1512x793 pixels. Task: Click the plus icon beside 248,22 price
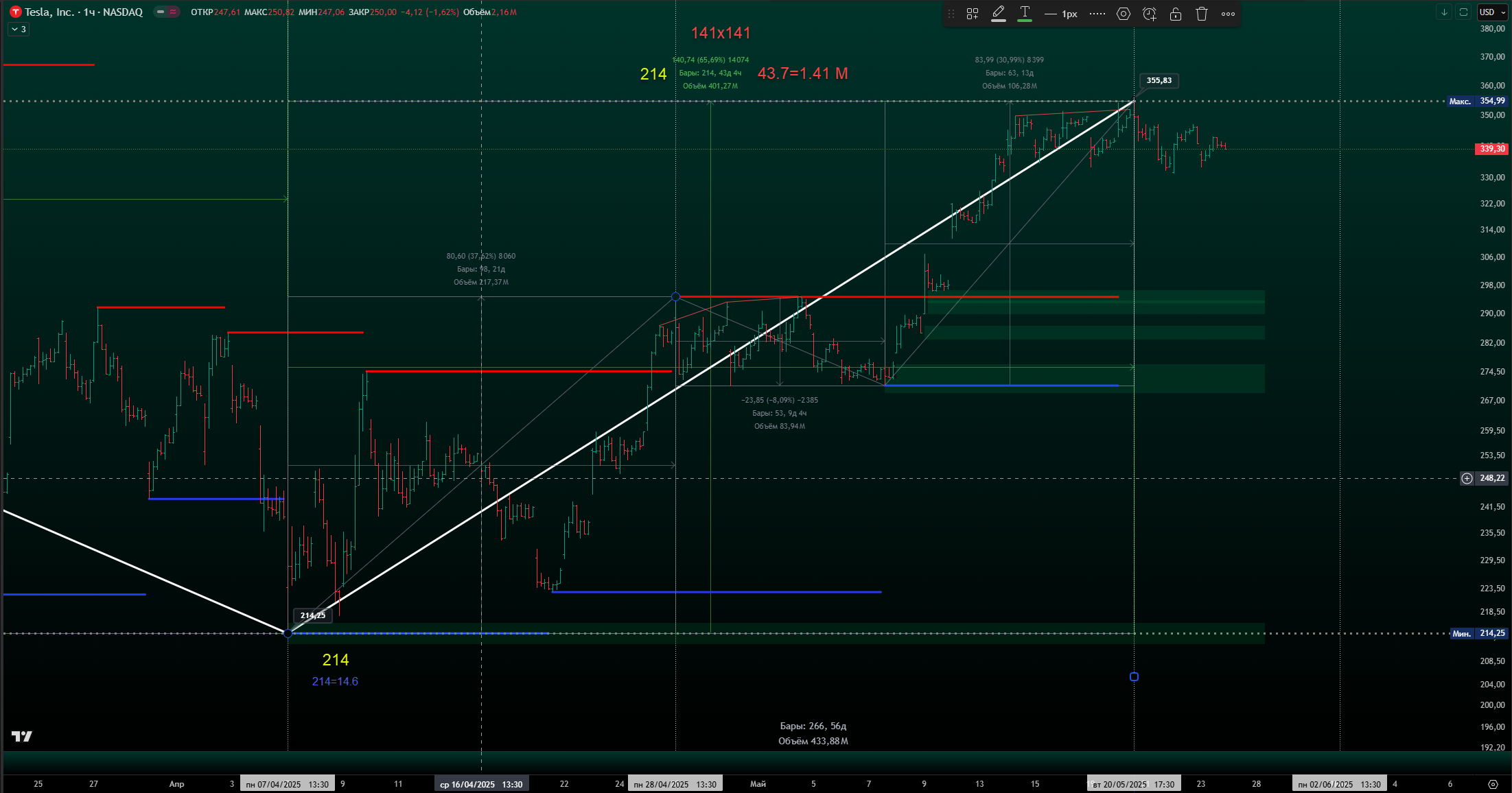(1467, 478)
